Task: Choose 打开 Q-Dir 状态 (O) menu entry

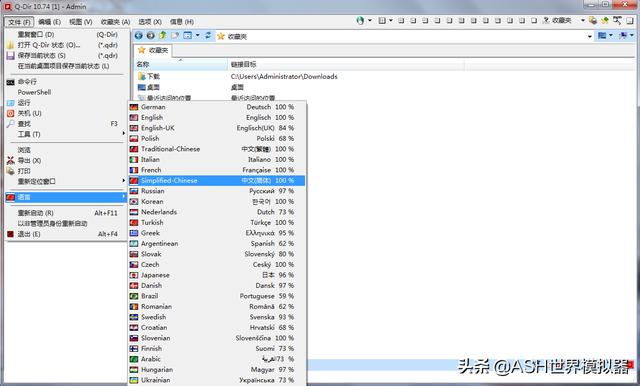Action: (65, 45)
